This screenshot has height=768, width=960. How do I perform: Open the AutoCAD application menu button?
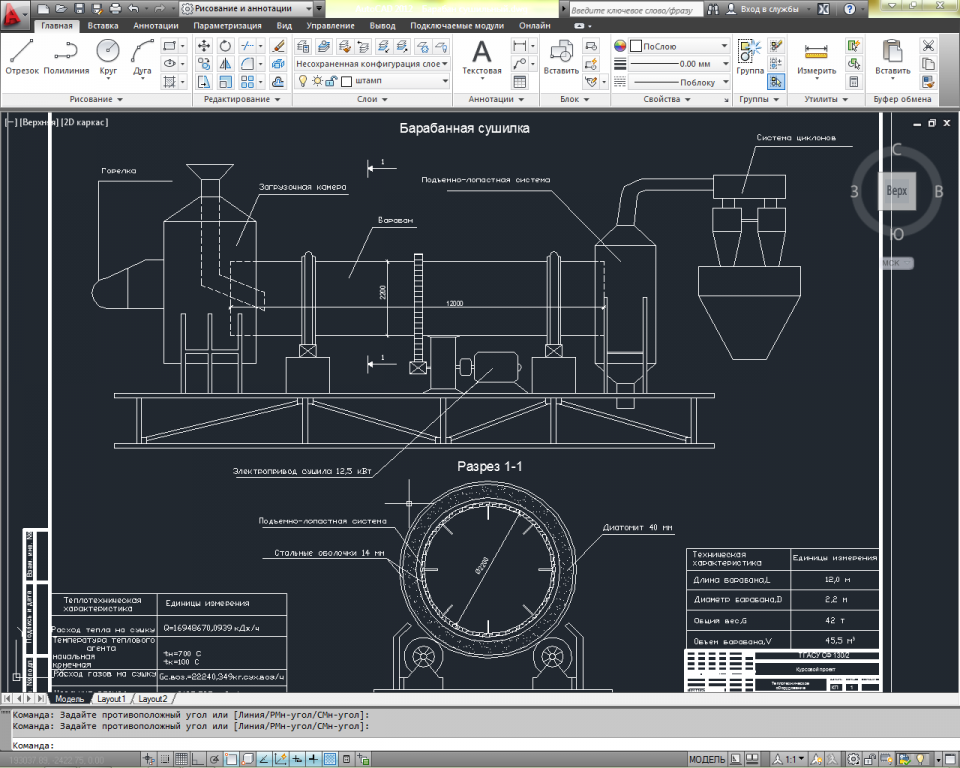[13, 13]
